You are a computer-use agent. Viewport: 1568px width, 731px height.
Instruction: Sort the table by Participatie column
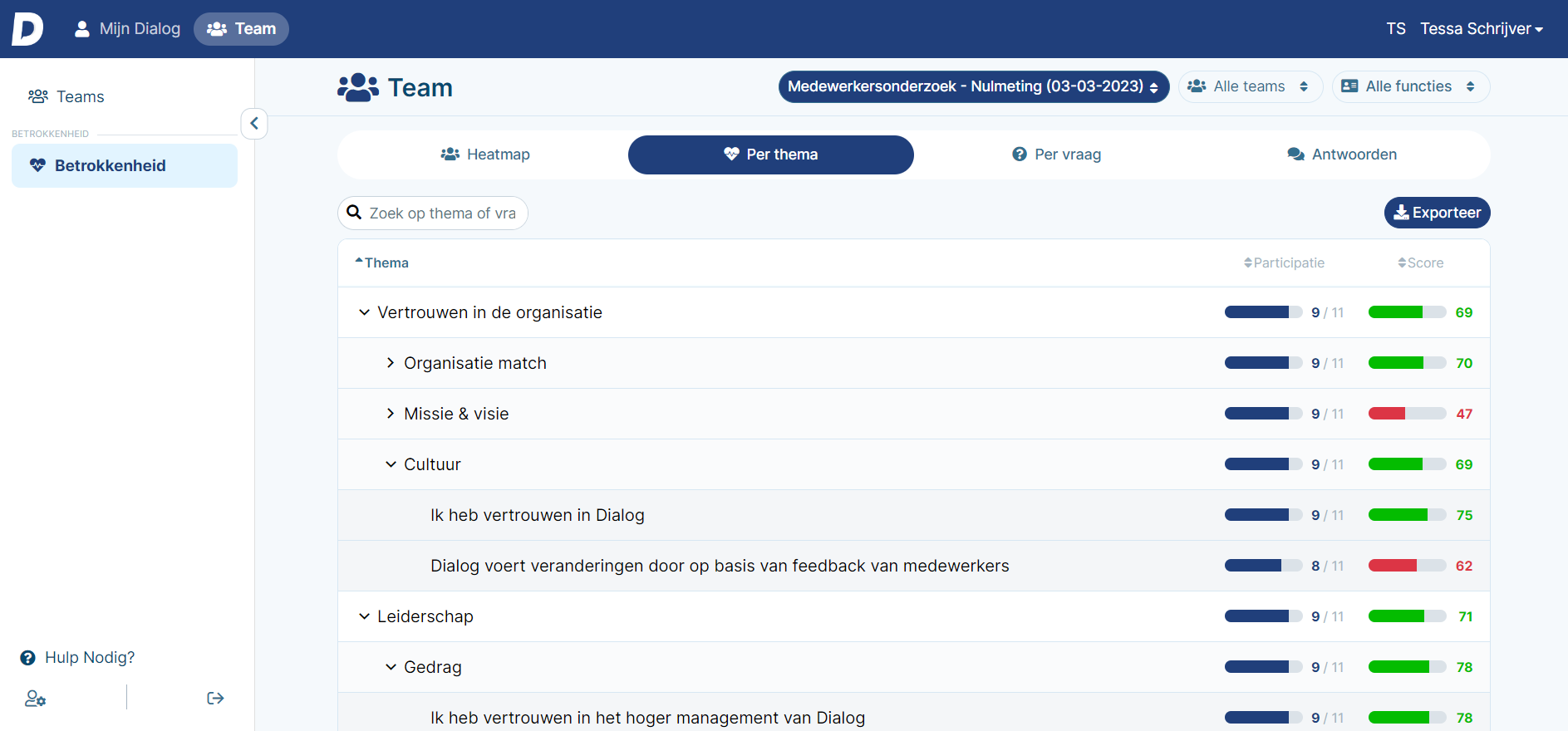tap(1284, 262)
